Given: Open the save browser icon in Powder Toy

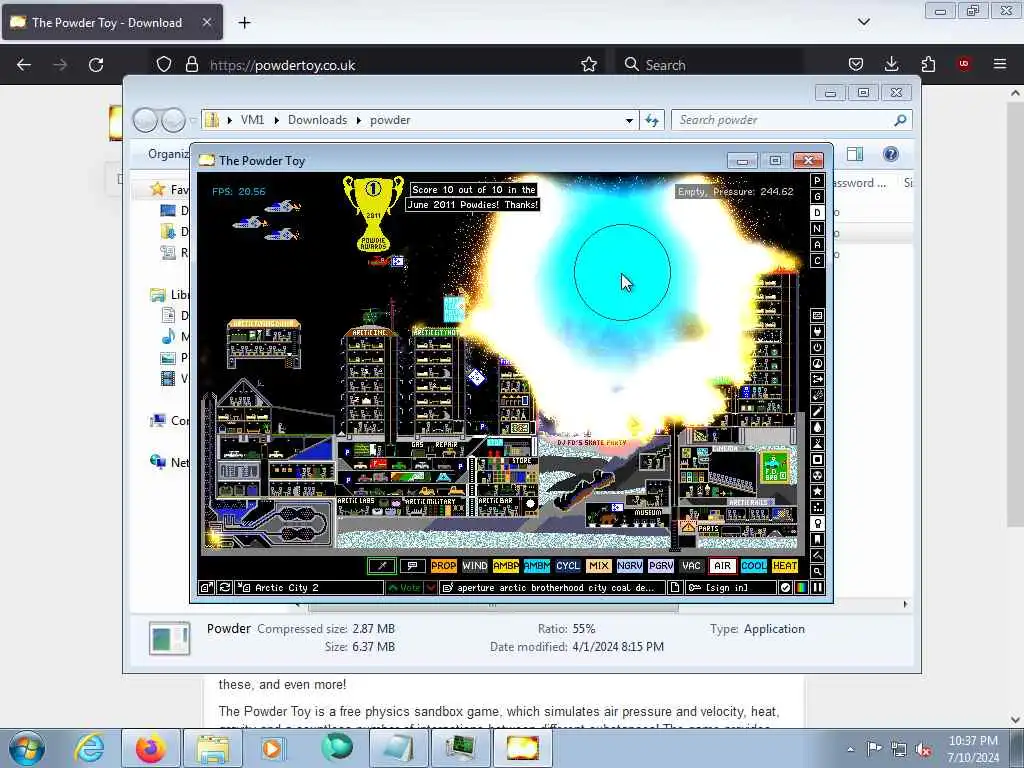Looking at the screenshot, I should click(206, 588).
